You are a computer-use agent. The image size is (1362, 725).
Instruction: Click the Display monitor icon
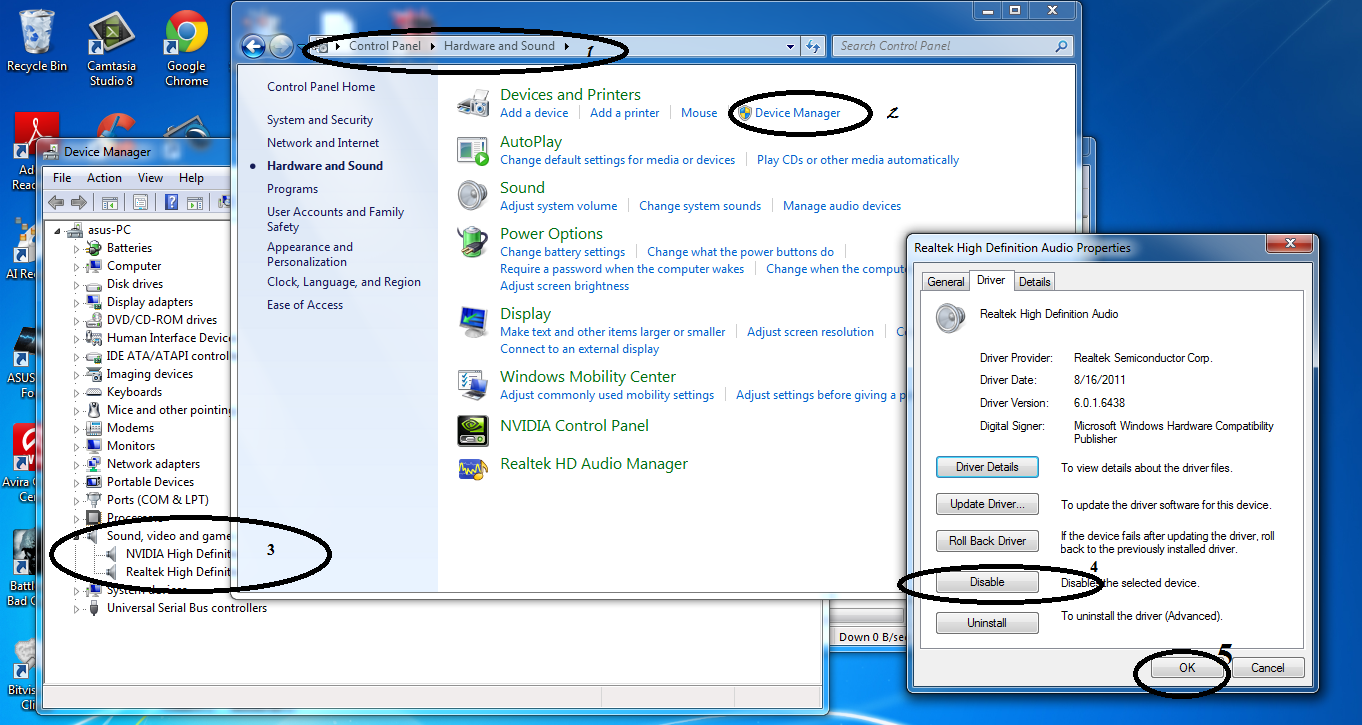click(472, 321)
